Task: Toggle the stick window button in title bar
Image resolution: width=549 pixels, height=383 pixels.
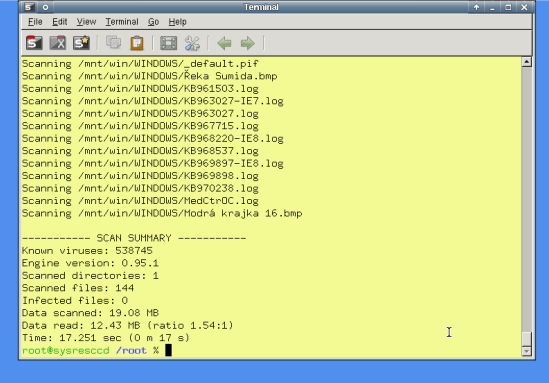Action: (x=45, y=7)
